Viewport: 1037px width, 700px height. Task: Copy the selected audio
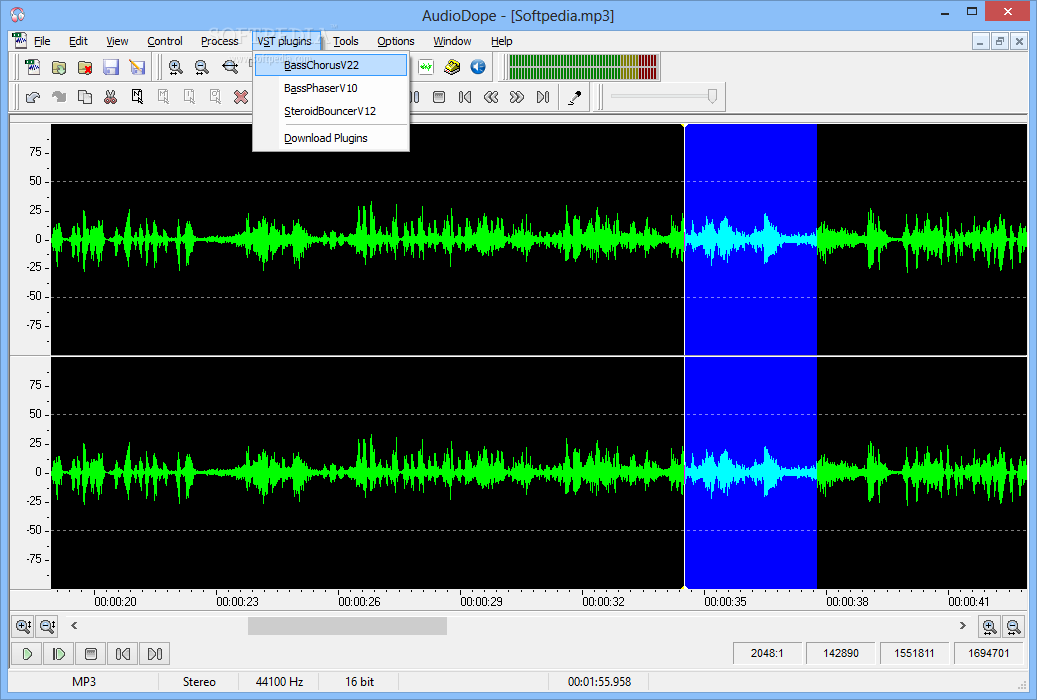(x=85, y=97)
